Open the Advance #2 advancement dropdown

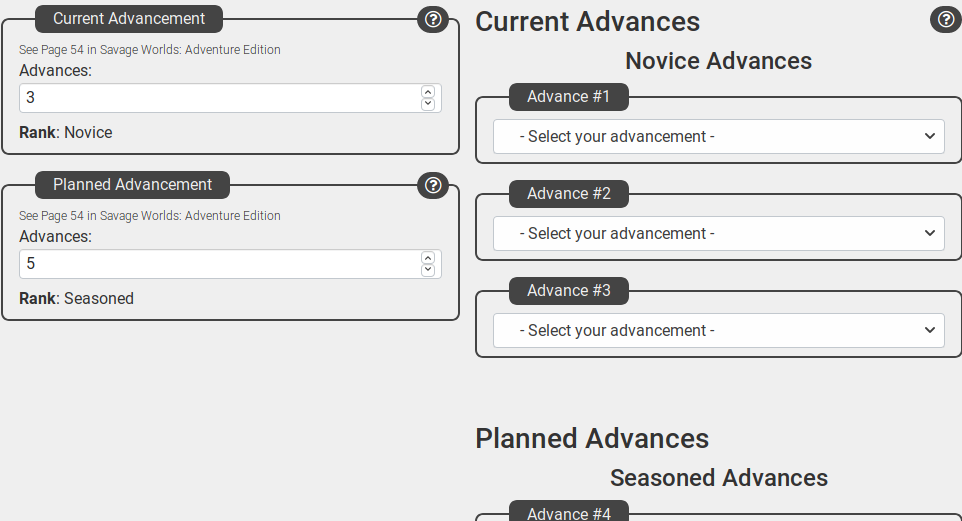pos(718,233)
